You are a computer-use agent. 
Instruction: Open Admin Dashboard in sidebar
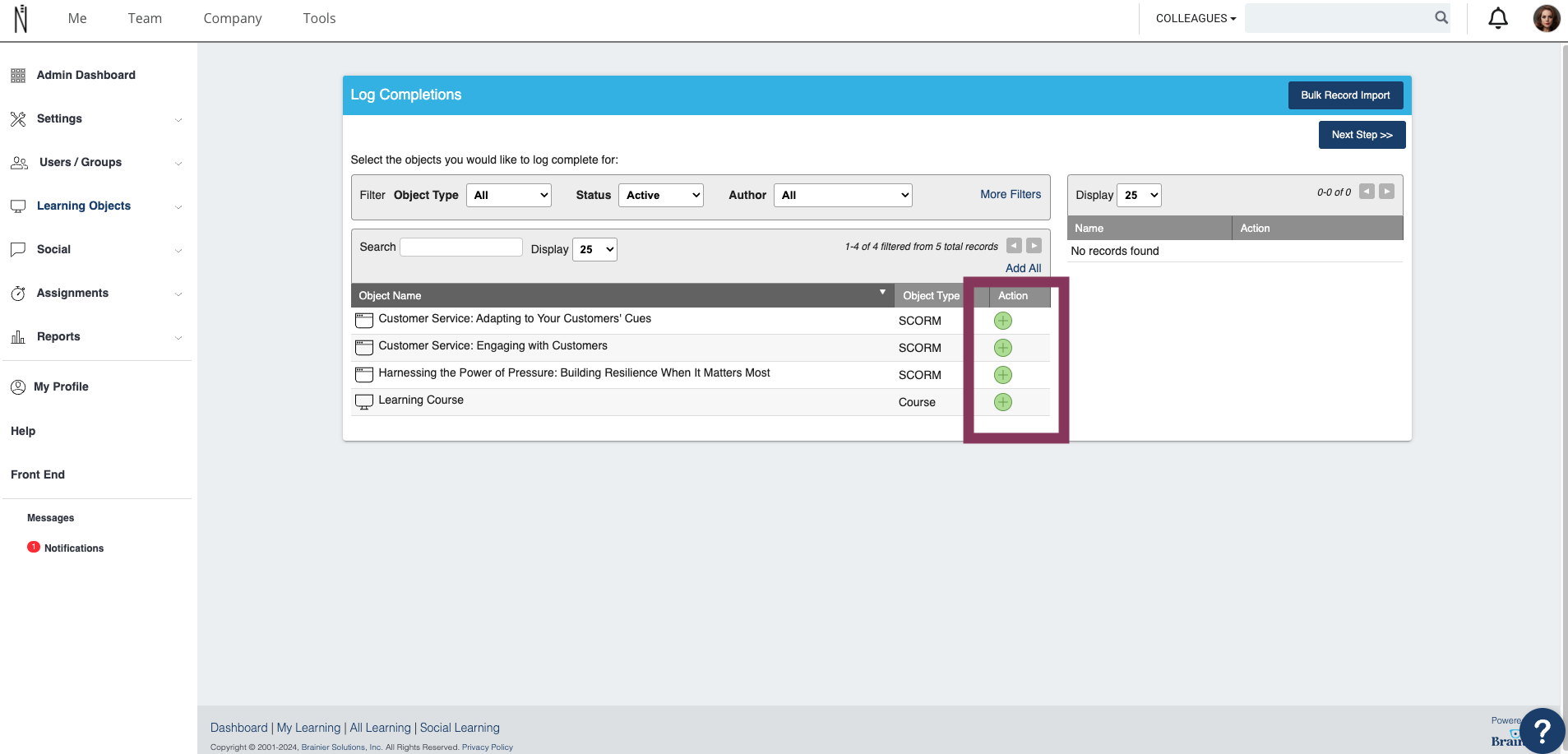(86, 75)
